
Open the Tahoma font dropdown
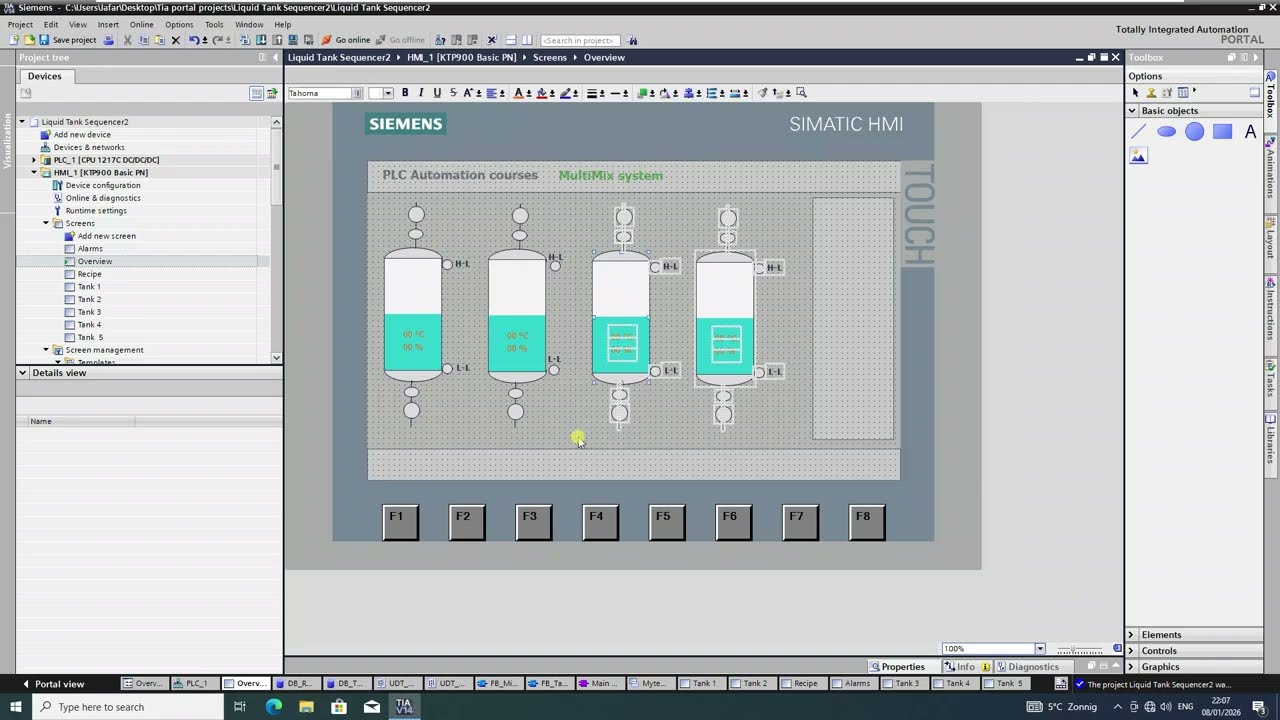coord(356,93)
